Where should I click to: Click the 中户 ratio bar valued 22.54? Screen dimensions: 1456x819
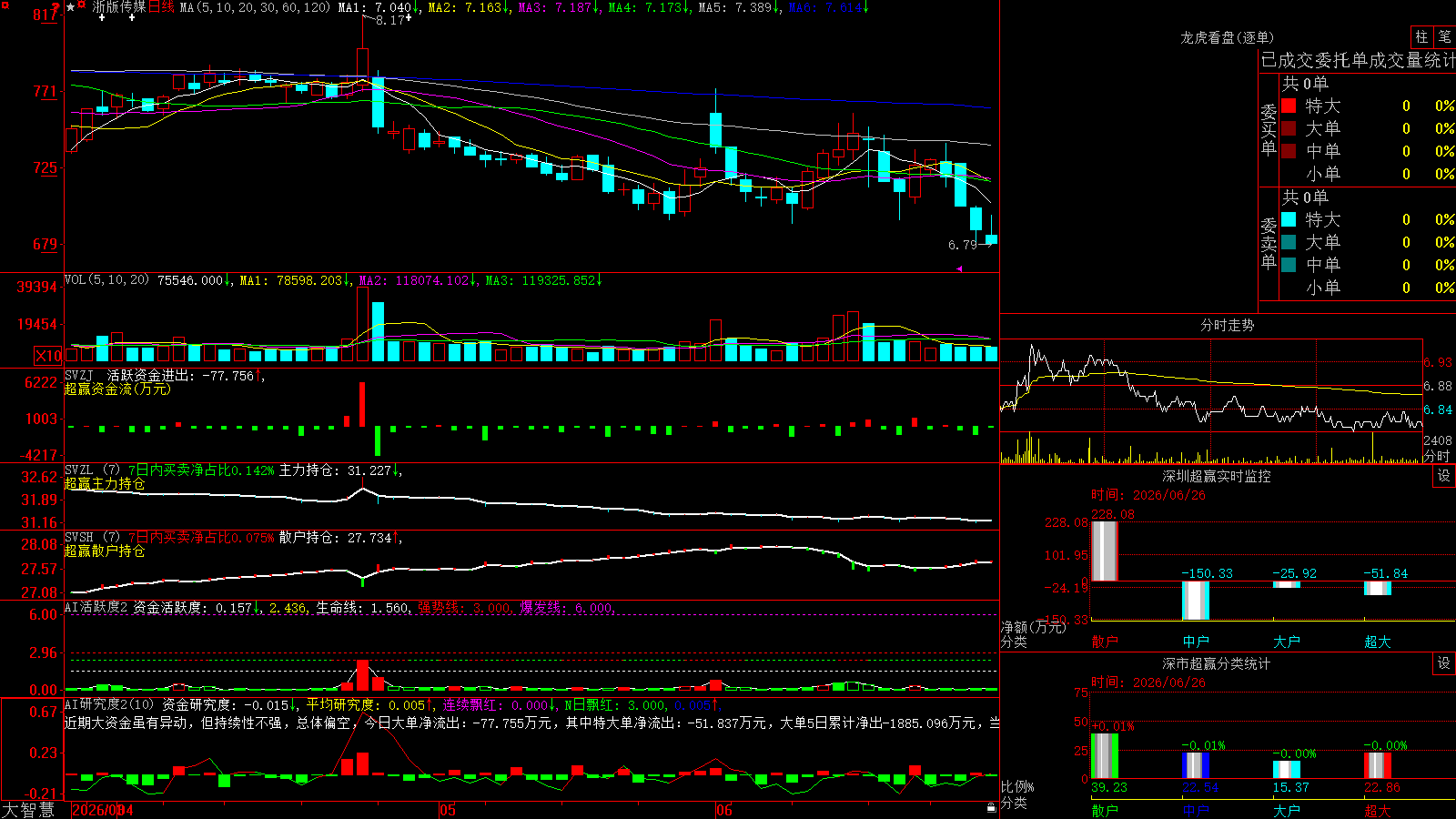click(x=1195, y=765)
